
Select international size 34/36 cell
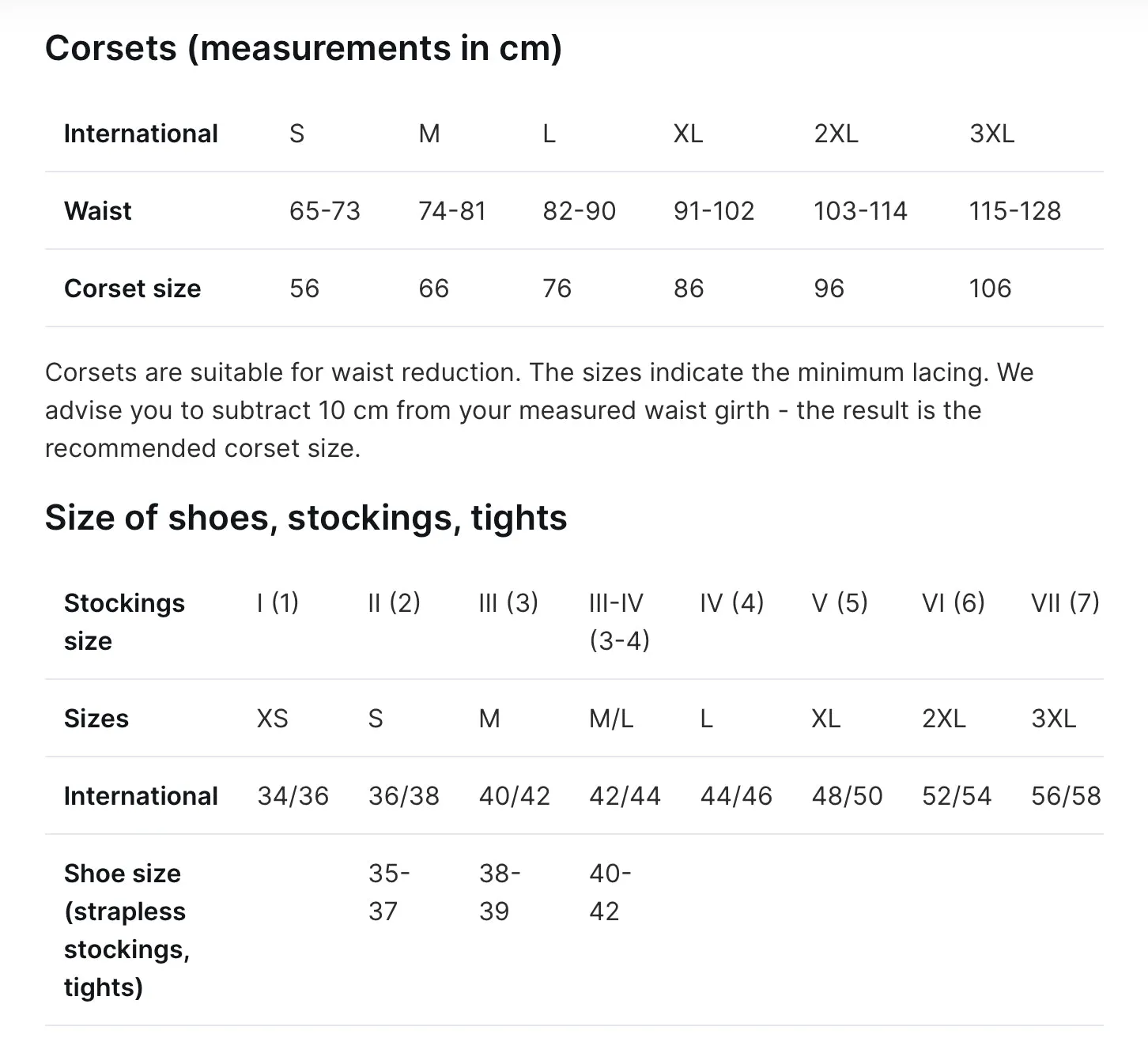(x=293, y=796)
